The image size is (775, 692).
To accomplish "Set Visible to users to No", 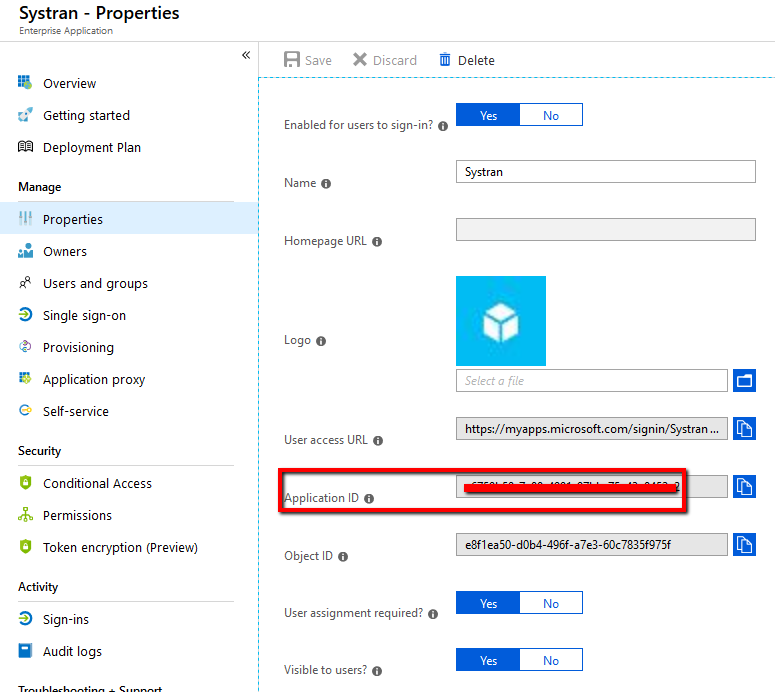I will click(551, 660).
